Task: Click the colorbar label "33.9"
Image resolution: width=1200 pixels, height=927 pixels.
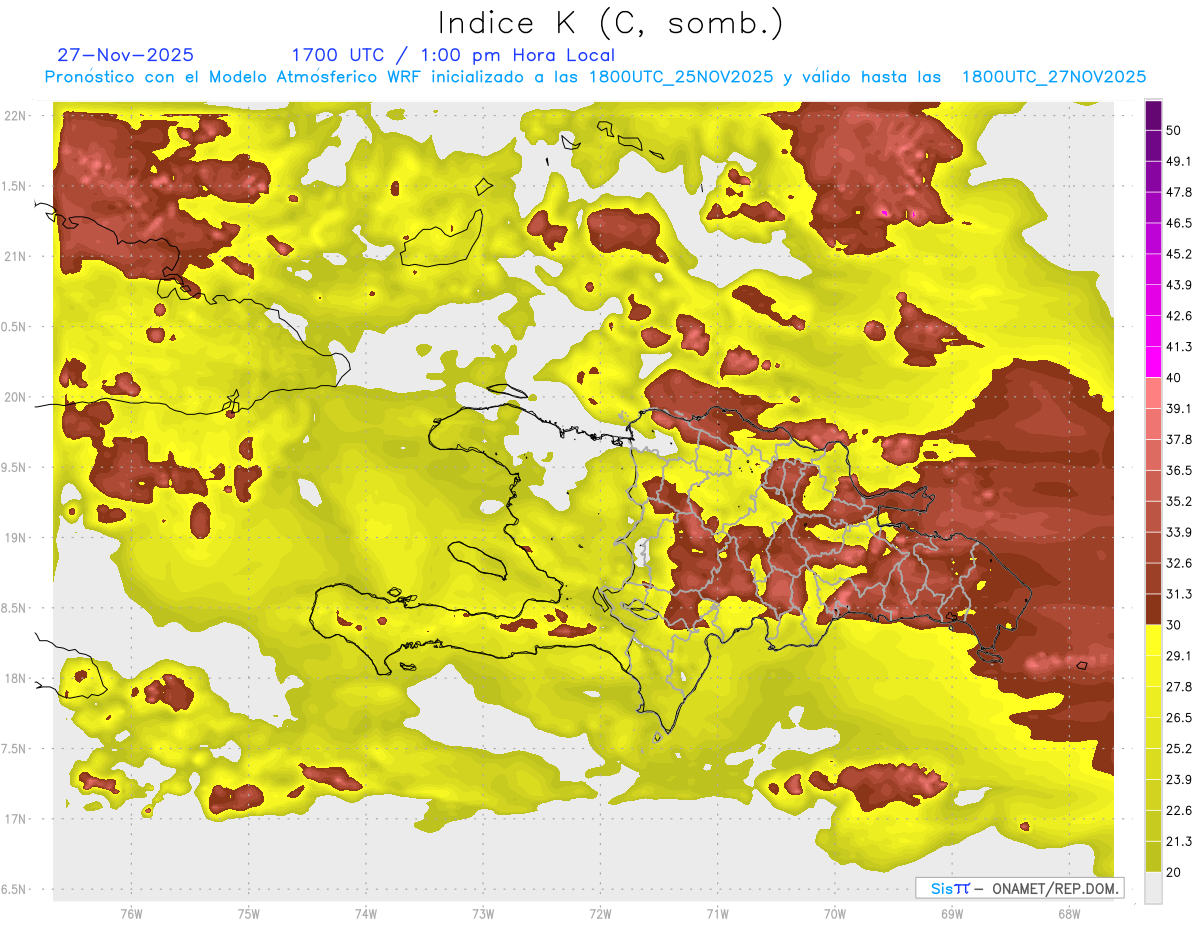Action: coord(1179,532)
